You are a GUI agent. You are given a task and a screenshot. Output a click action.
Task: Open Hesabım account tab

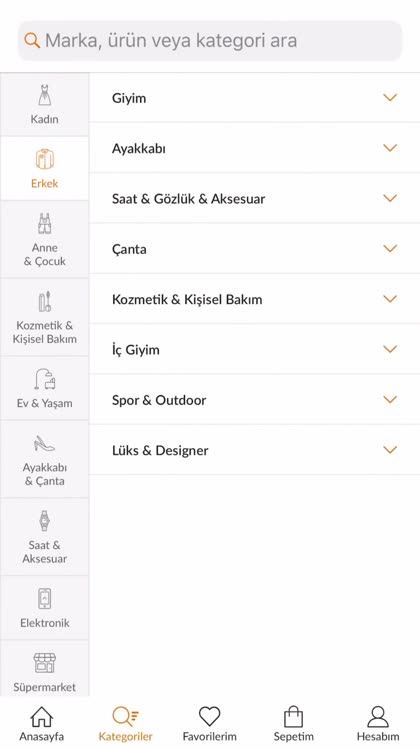tap(378, 724)
